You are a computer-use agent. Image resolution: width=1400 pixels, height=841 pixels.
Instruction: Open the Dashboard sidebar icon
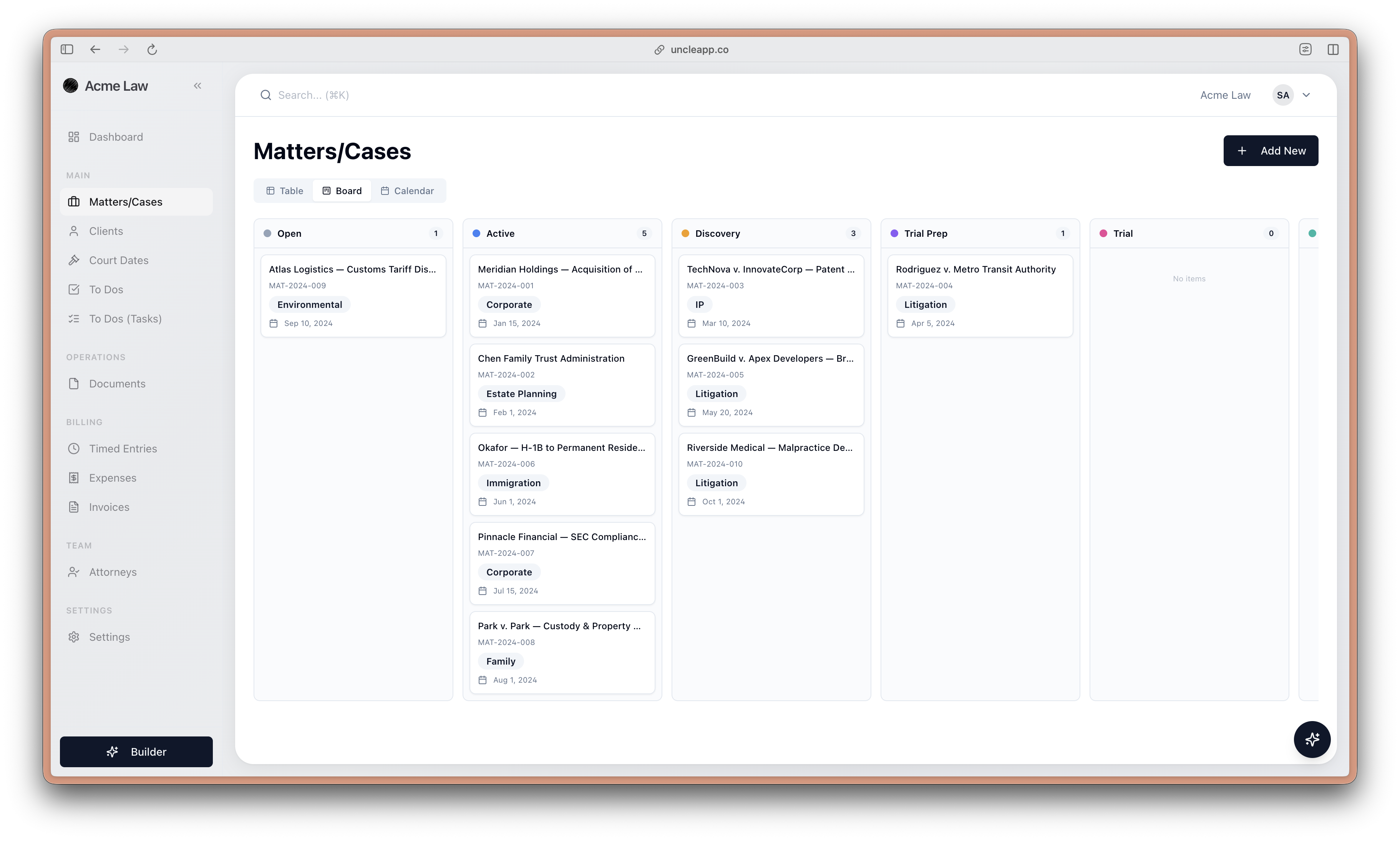coord(74,137)
